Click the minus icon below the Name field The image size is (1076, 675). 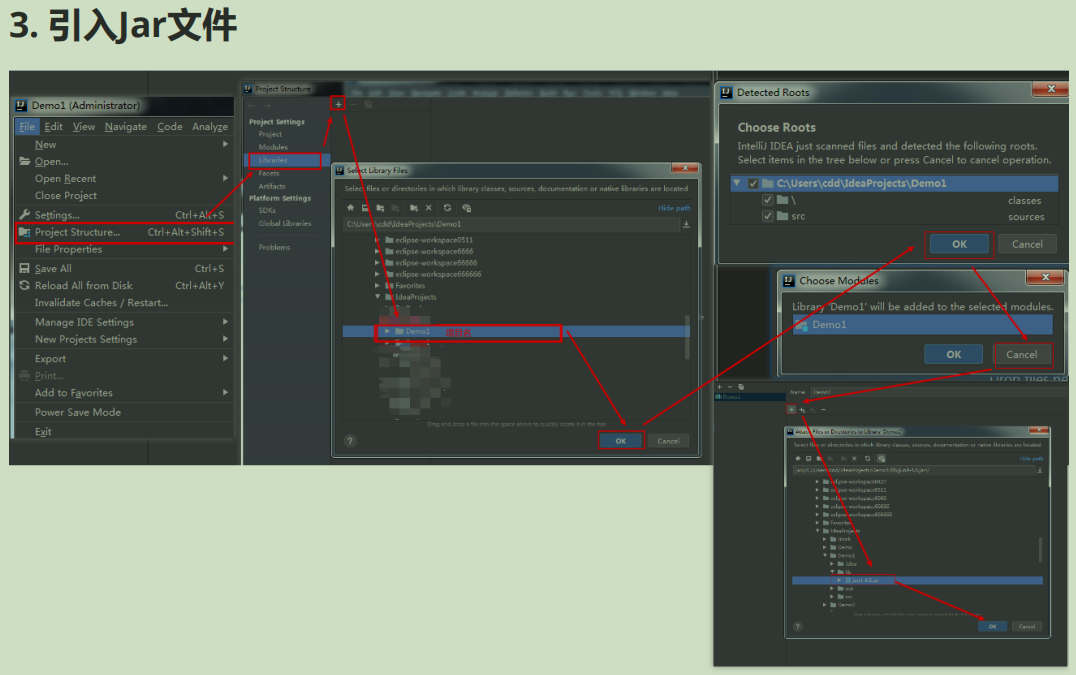pyautogui.click(x=823, y=410)
